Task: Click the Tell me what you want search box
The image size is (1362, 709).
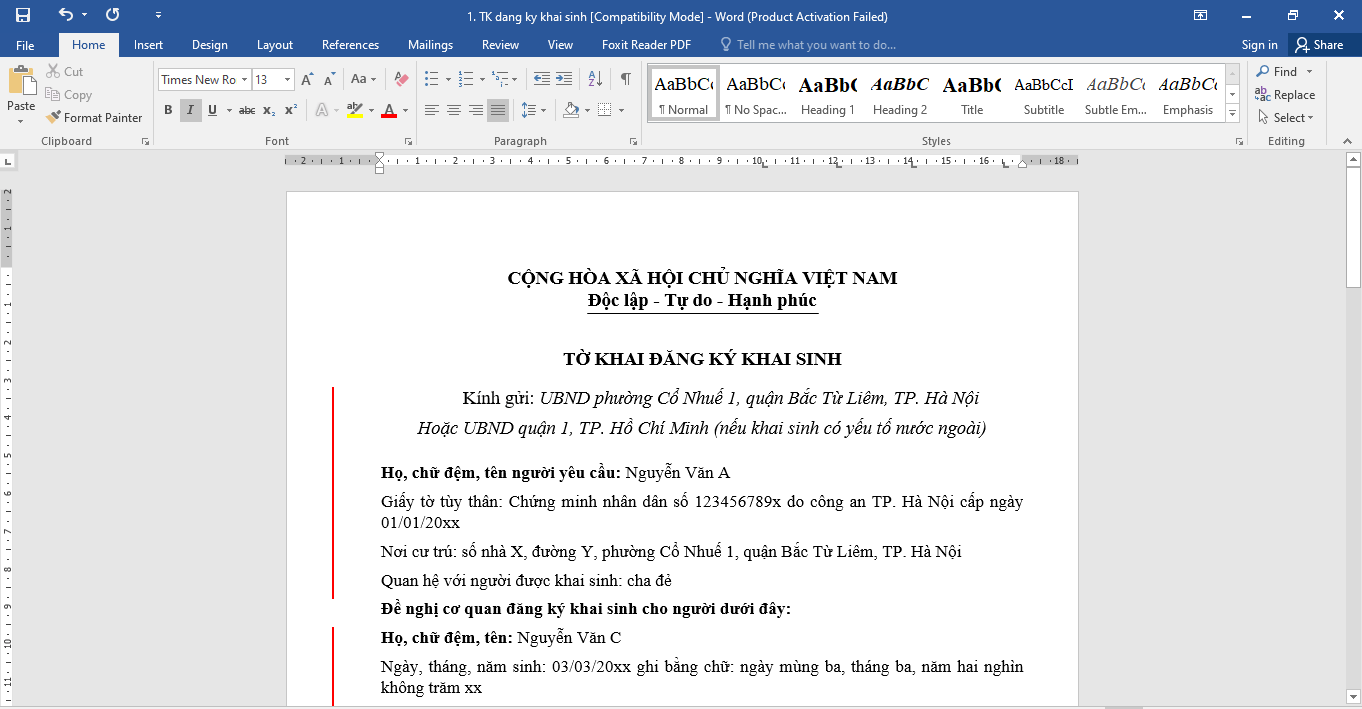Action: pyautogui.click(x=815, y=45)
